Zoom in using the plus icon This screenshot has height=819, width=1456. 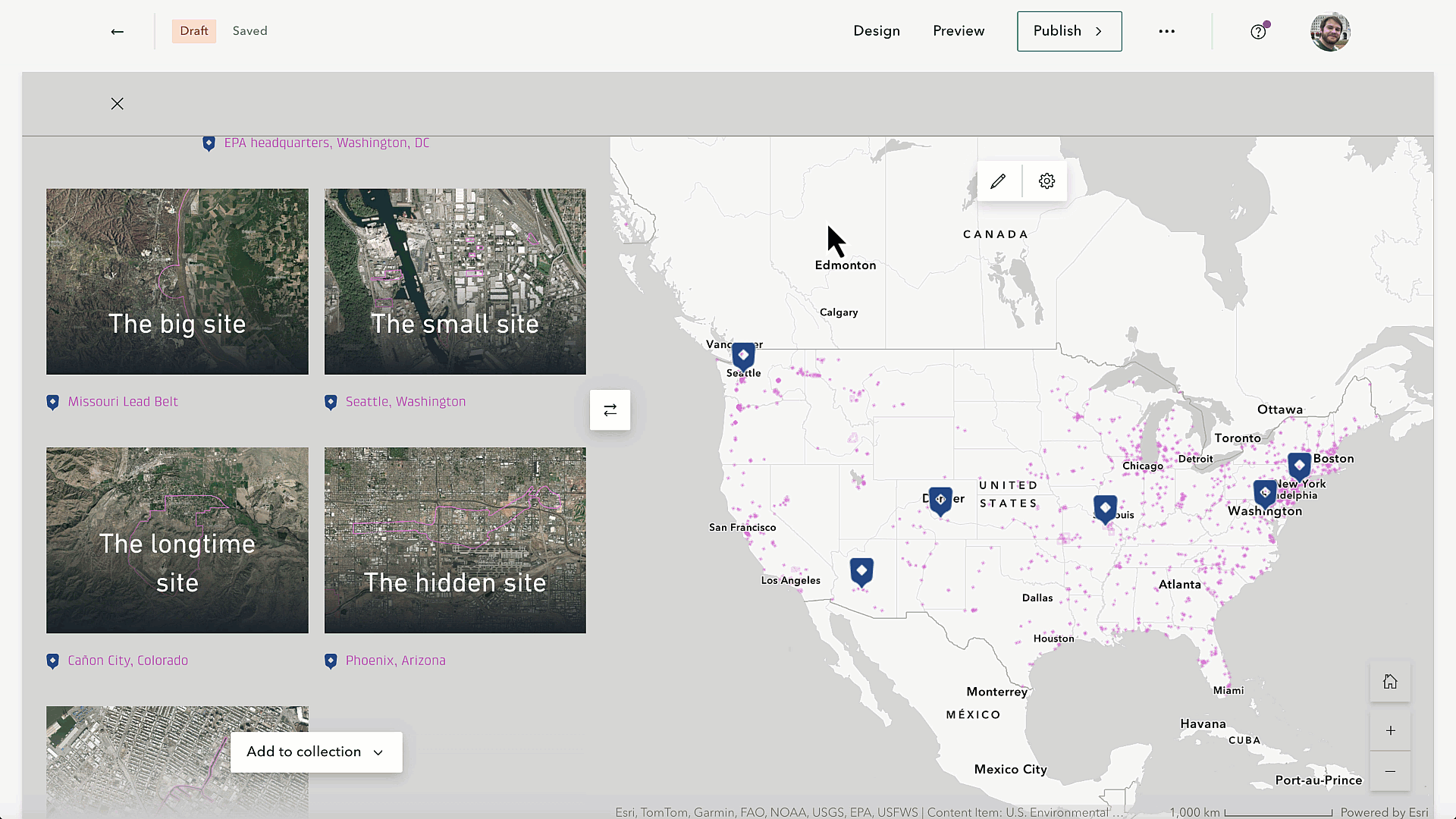click(x=1390, y=730)
